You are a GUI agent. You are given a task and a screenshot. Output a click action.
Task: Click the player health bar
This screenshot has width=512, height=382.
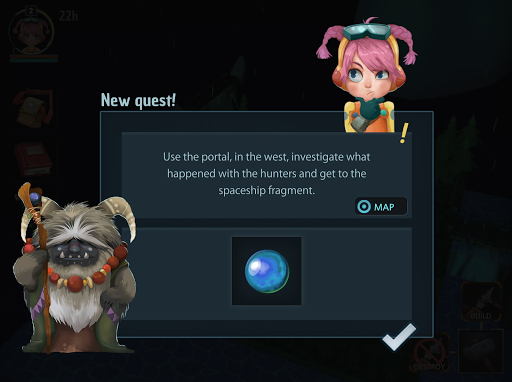(34, 59)
